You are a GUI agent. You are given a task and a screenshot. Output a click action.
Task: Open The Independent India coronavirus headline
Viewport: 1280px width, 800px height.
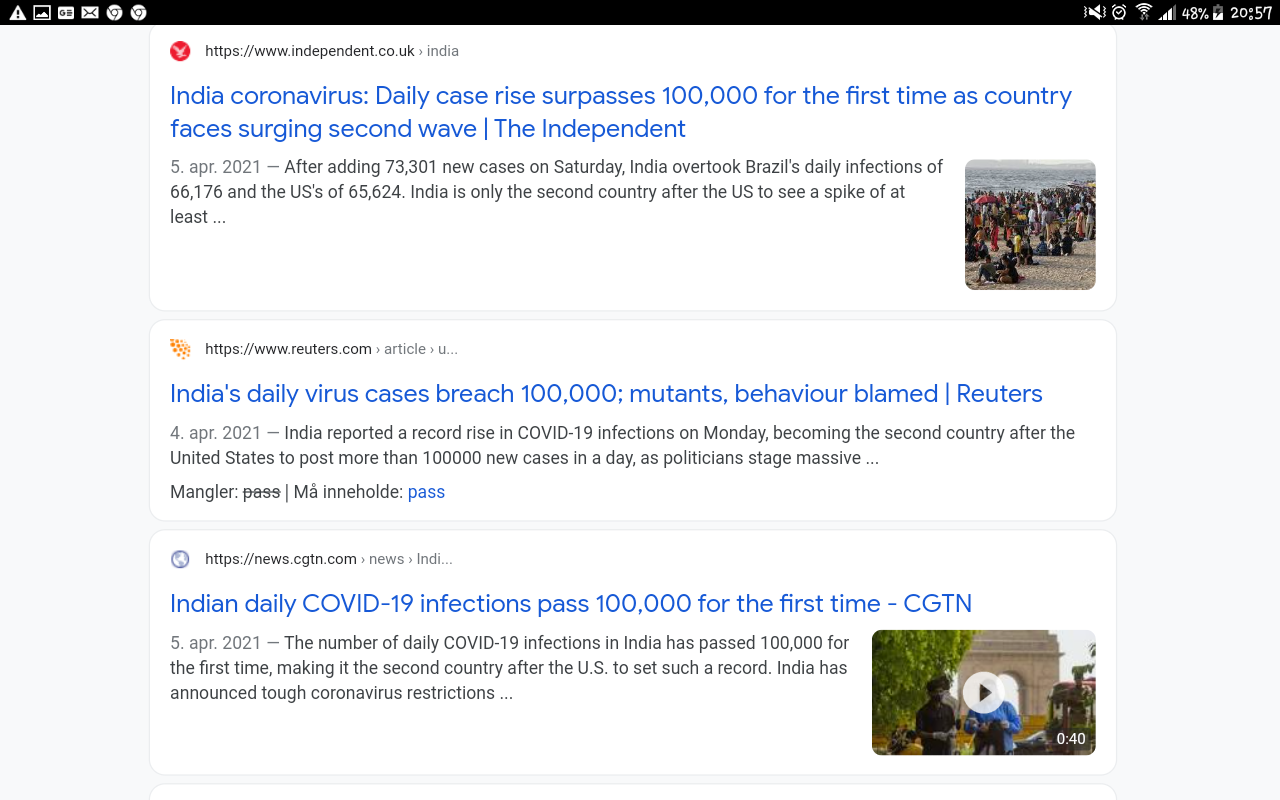tap(620, 112)
